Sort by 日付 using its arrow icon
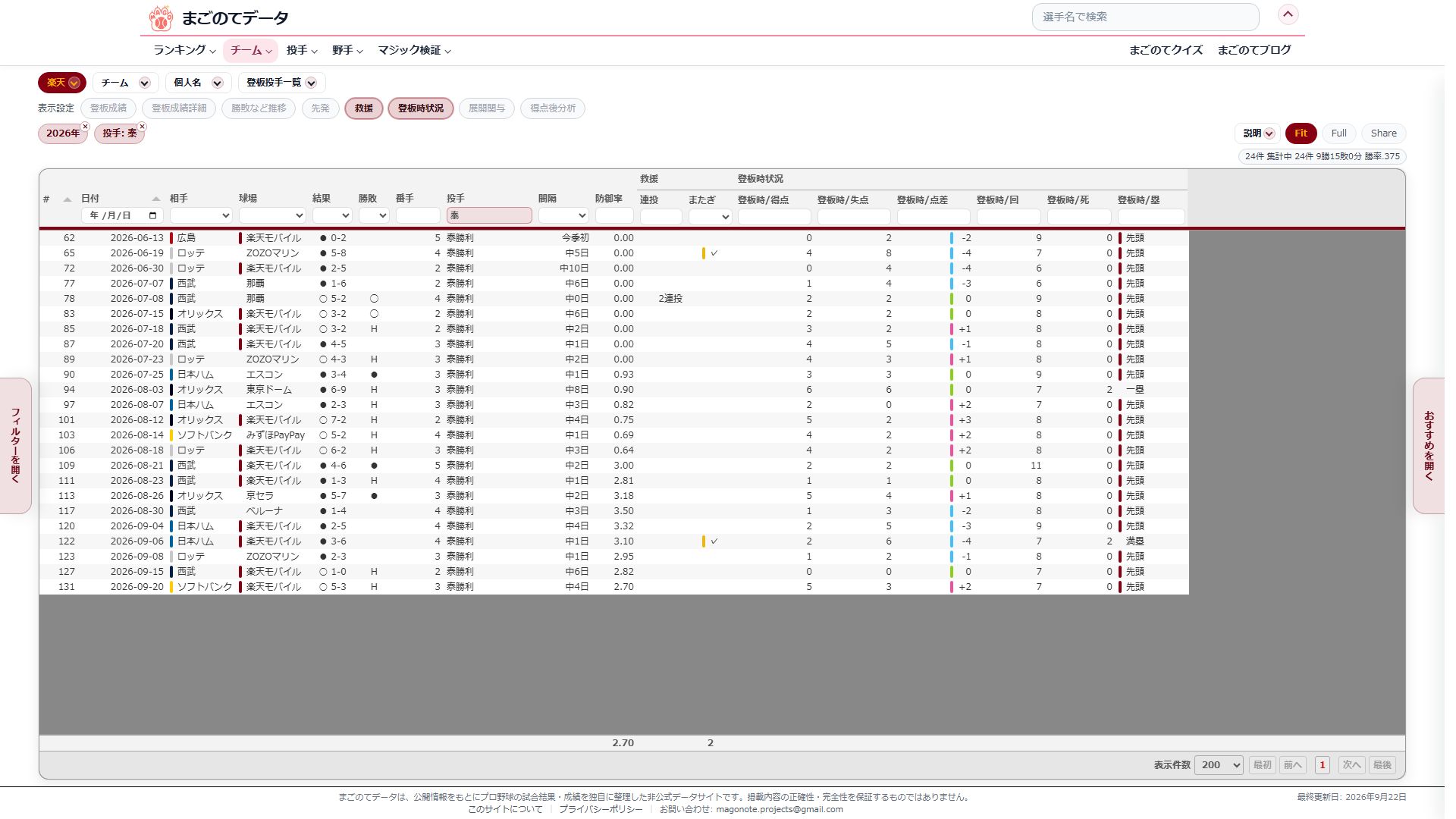 pyautogui.click(x=156, y=199)
